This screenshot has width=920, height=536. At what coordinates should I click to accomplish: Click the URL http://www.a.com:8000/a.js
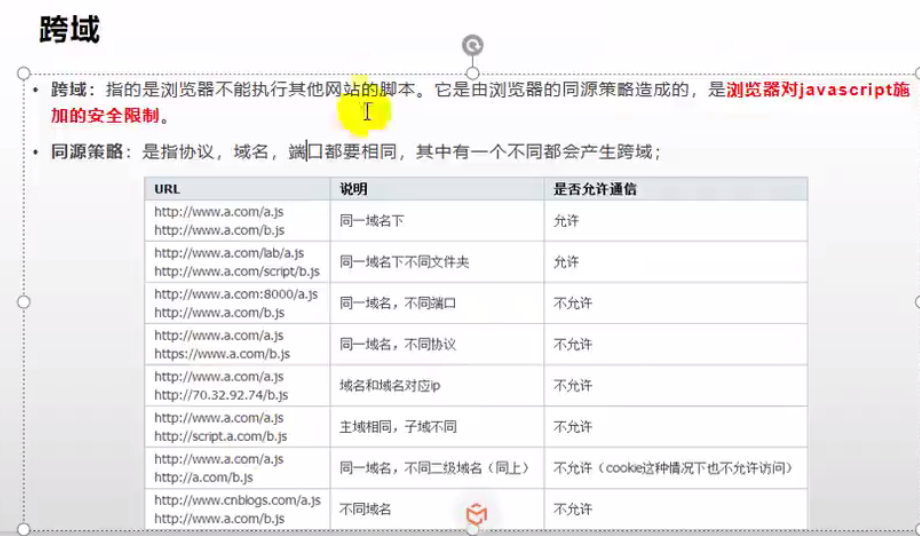pyautogui.click(x=236, y=294)
